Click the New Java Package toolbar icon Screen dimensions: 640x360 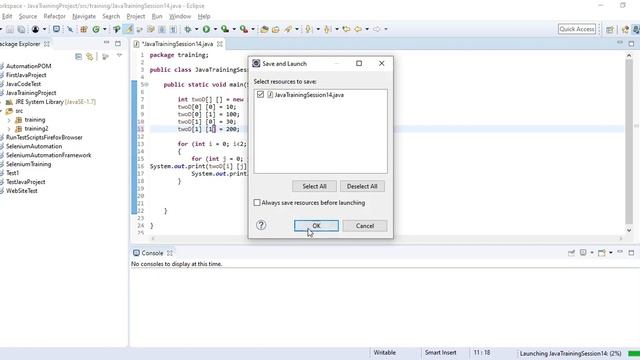[x=84, y=29]
